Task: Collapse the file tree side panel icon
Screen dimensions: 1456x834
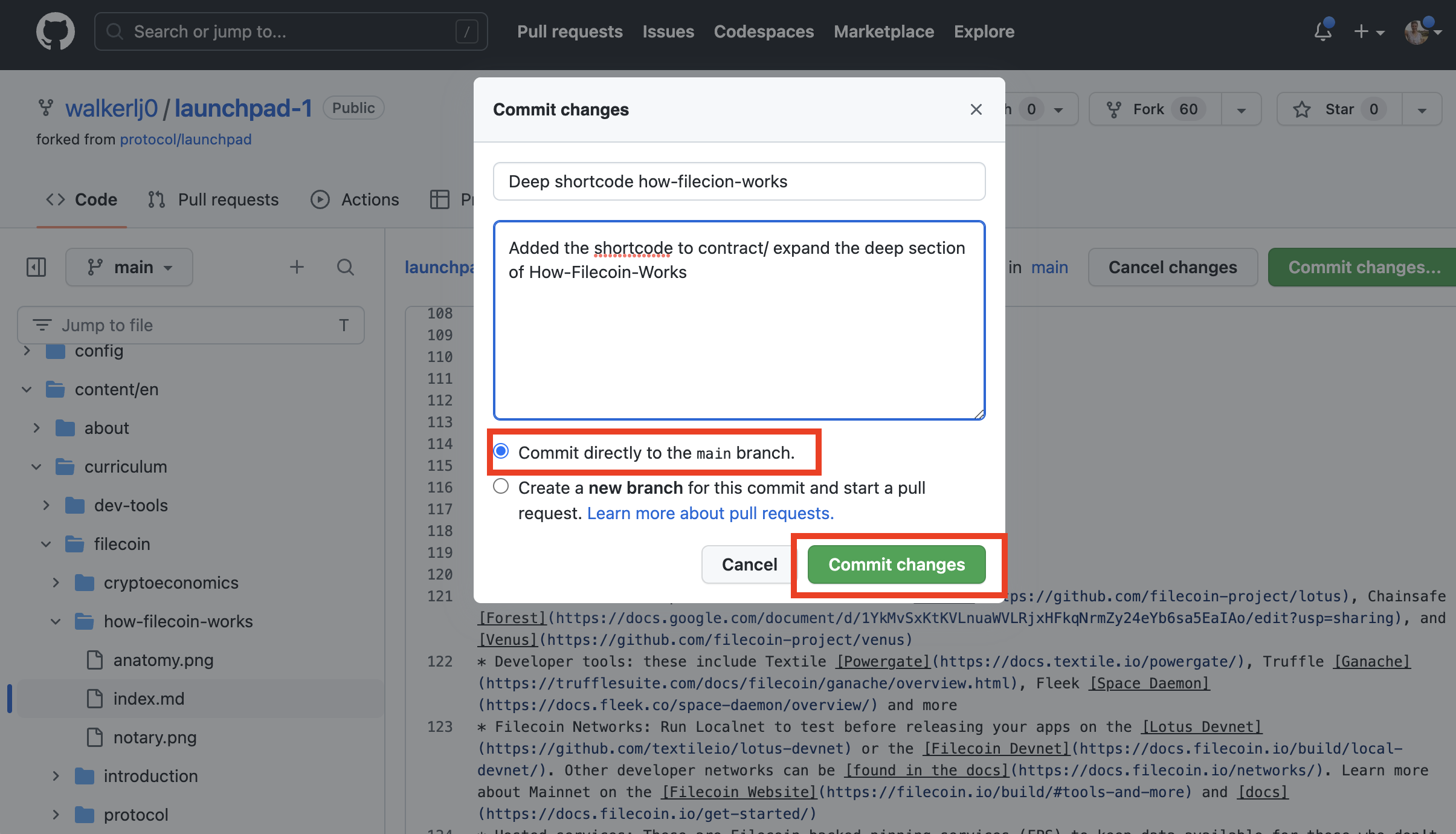Action: point(36,267)
